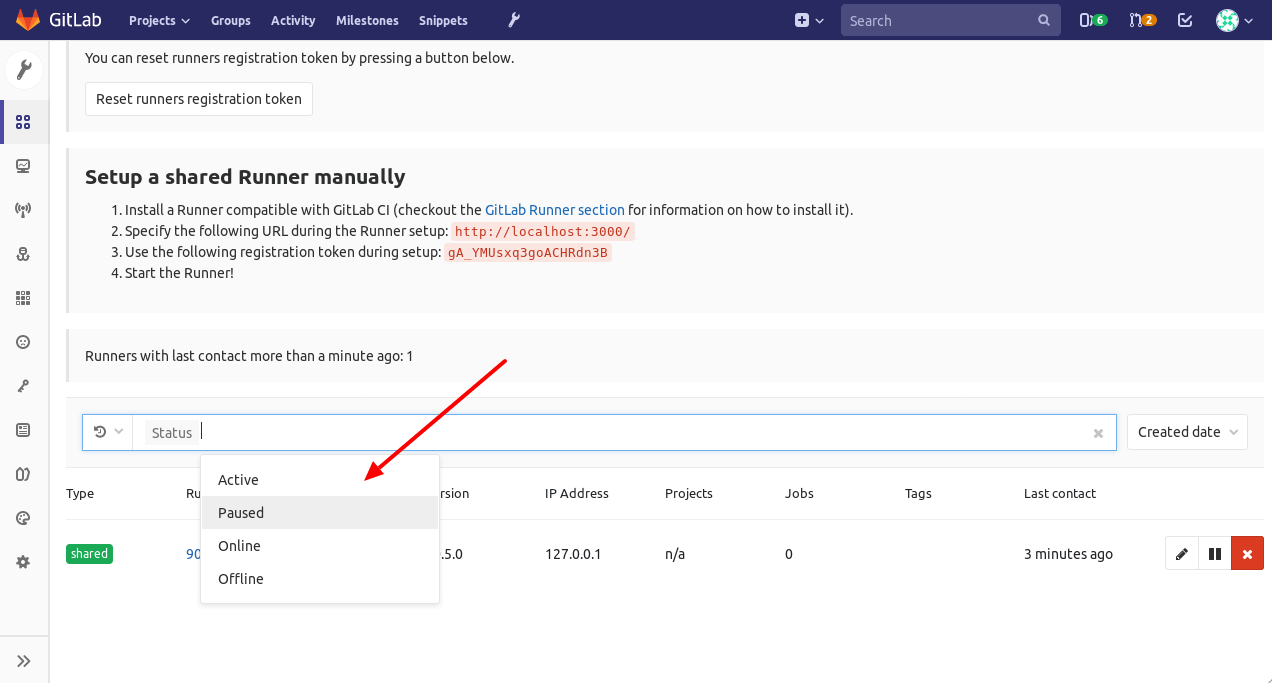
Task: Open the Monitoring panel icon
Action: click(x=24, y=165)
